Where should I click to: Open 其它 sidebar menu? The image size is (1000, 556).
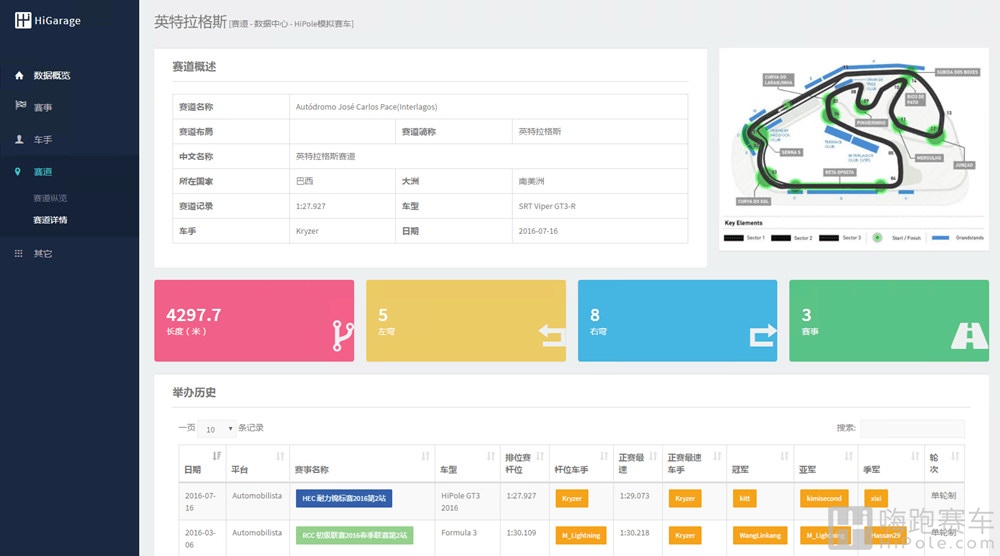click(x=43, y=253)
